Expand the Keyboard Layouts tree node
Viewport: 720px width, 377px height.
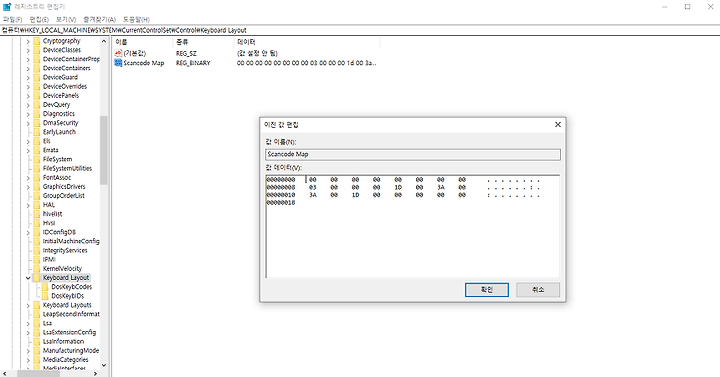[28, 305]
